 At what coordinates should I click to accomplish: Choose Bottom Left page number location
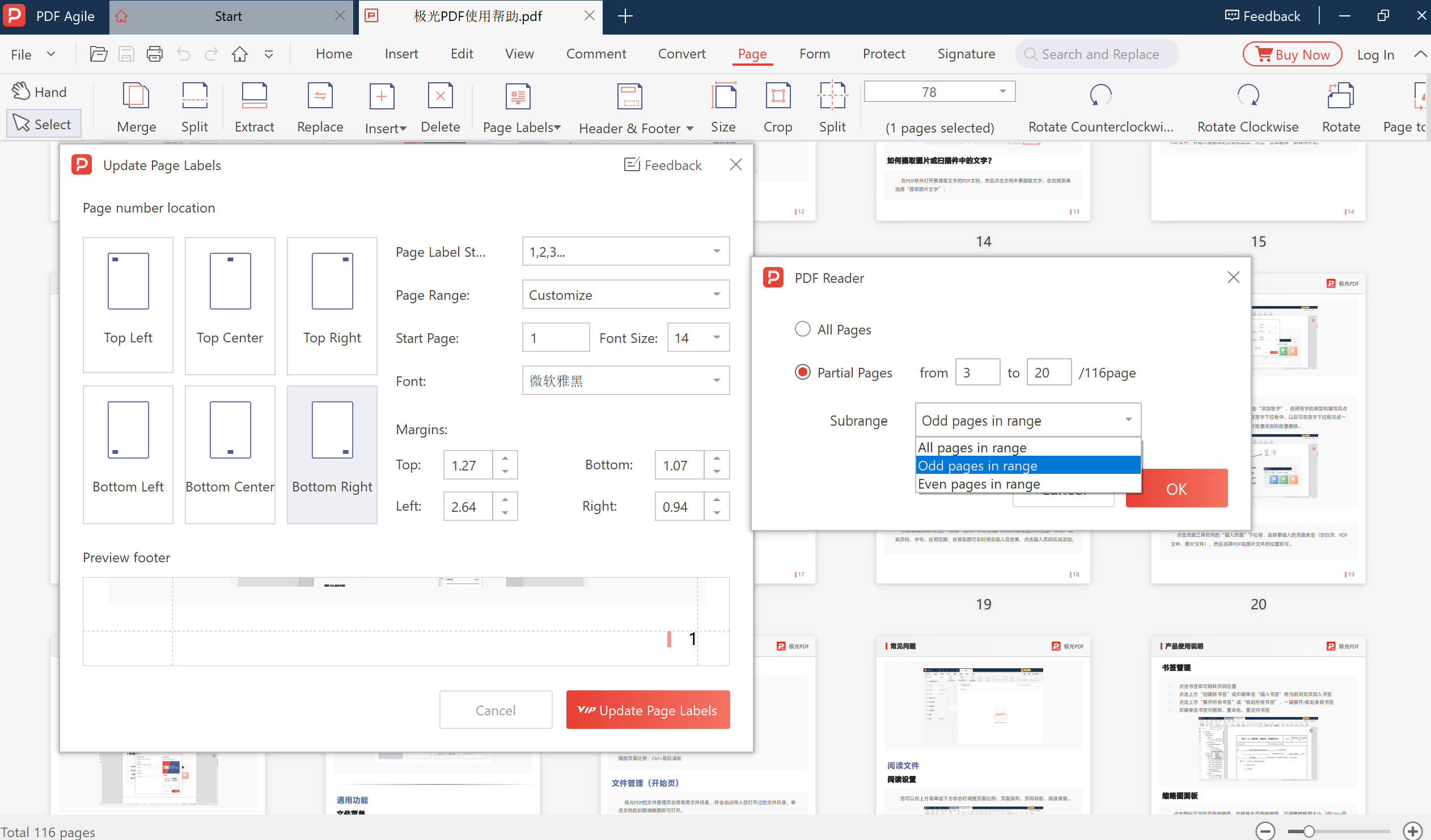tap(128, 455)
